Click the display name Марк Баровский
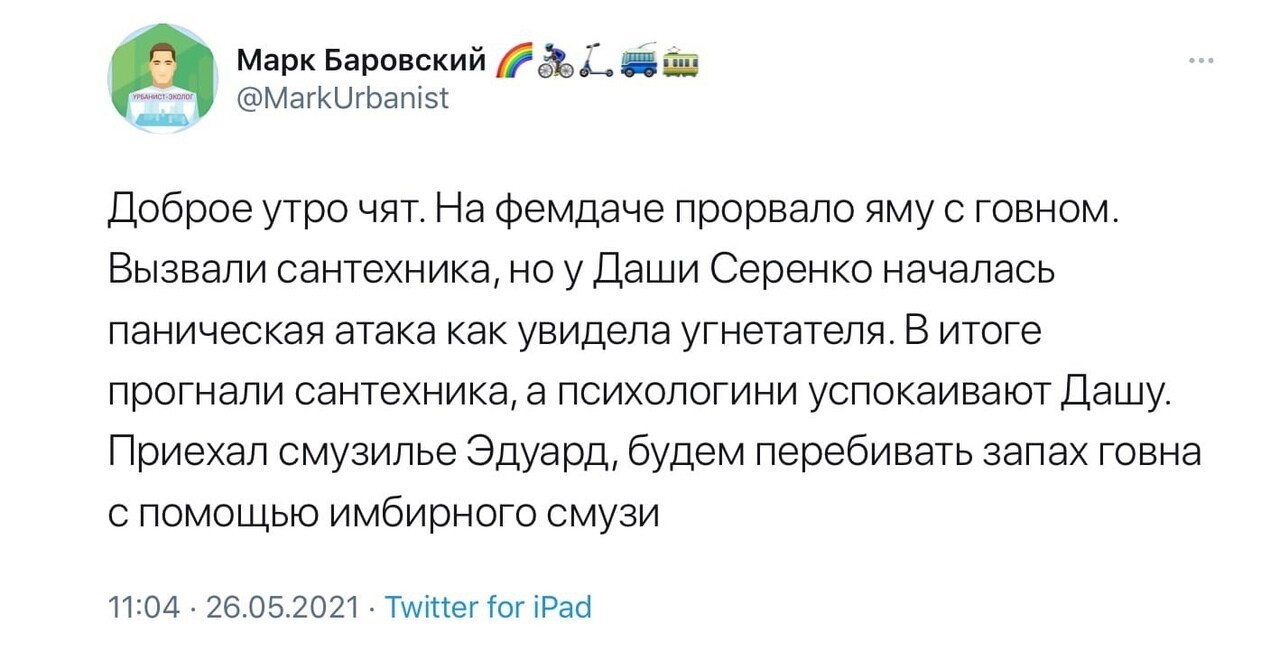 click(361, 62)
